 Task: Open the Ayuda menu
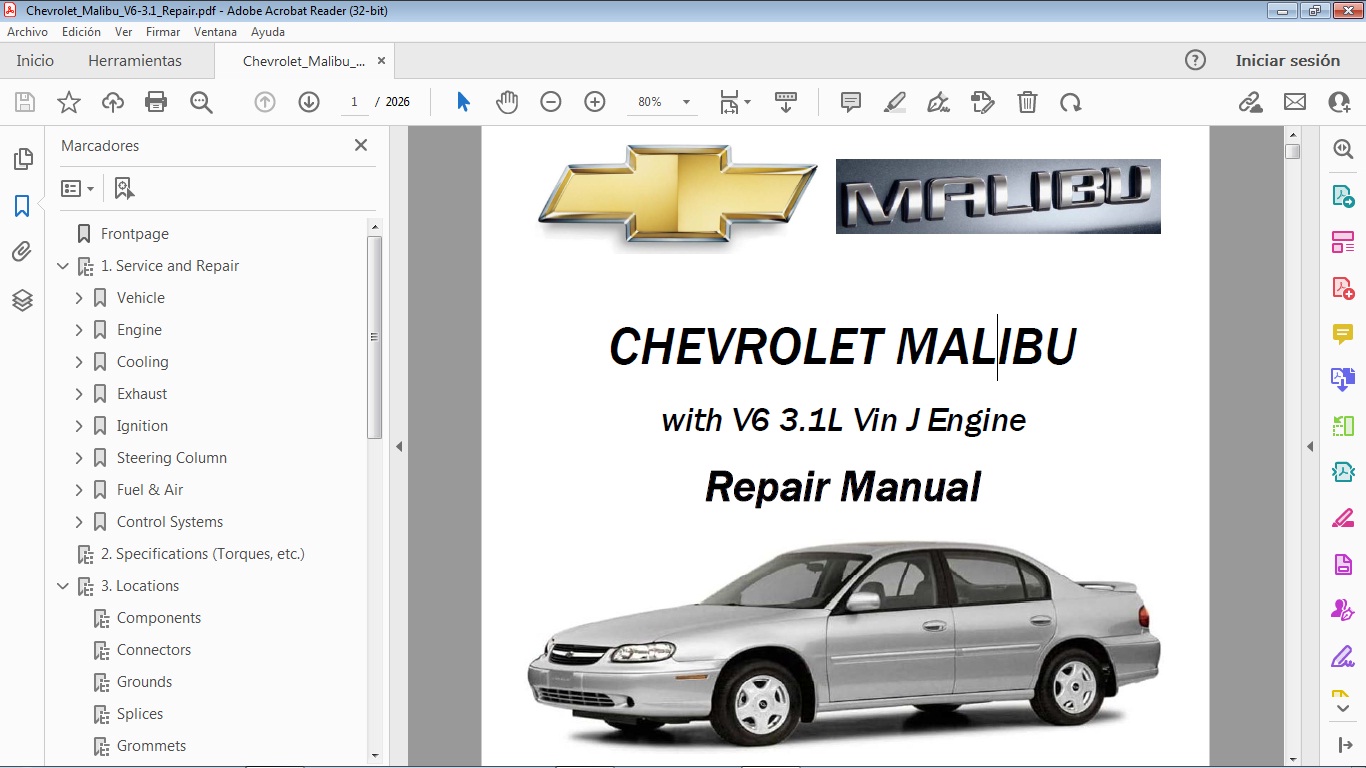[268, 32]
